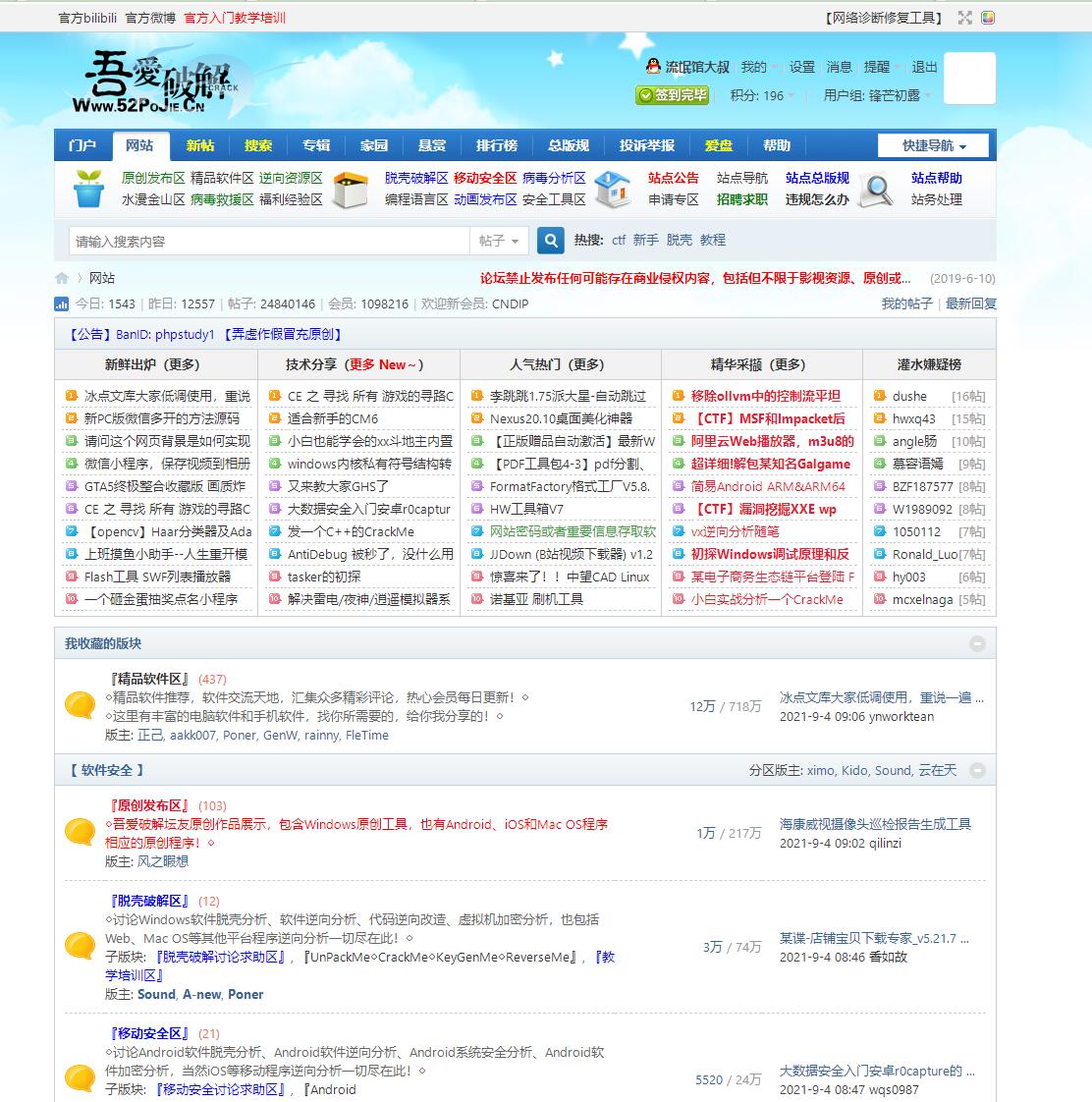Collapse the 【软件安全】 section

976,770
